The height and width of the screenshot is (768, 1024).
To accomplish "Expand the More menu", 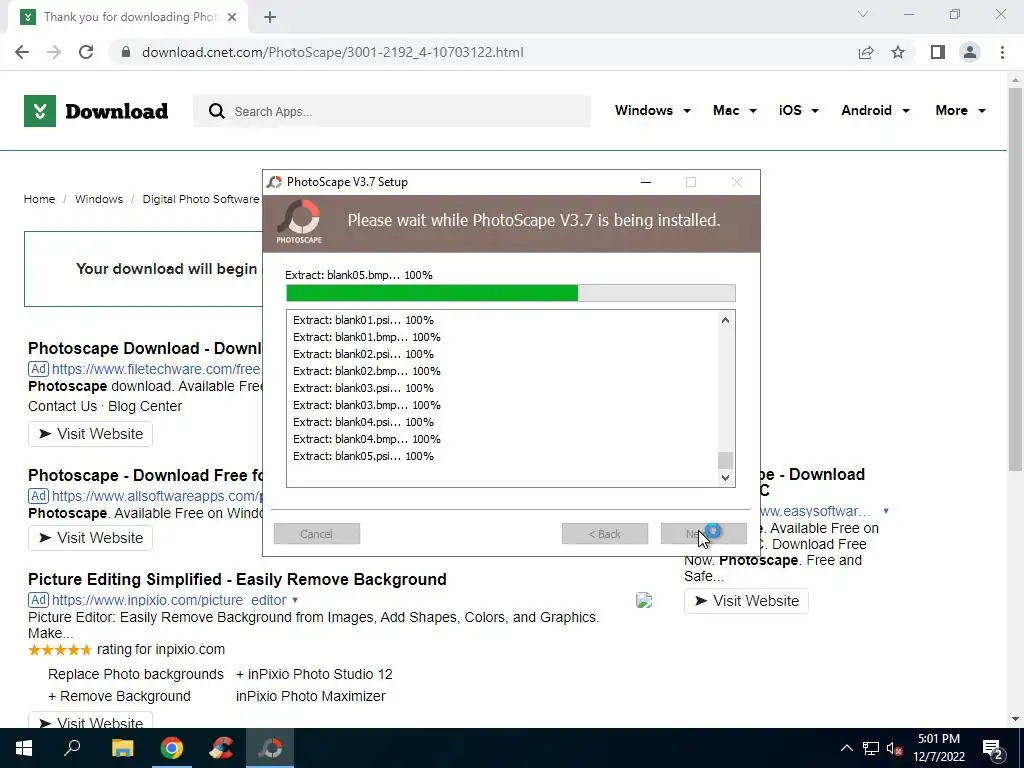I will click(961, 110).
